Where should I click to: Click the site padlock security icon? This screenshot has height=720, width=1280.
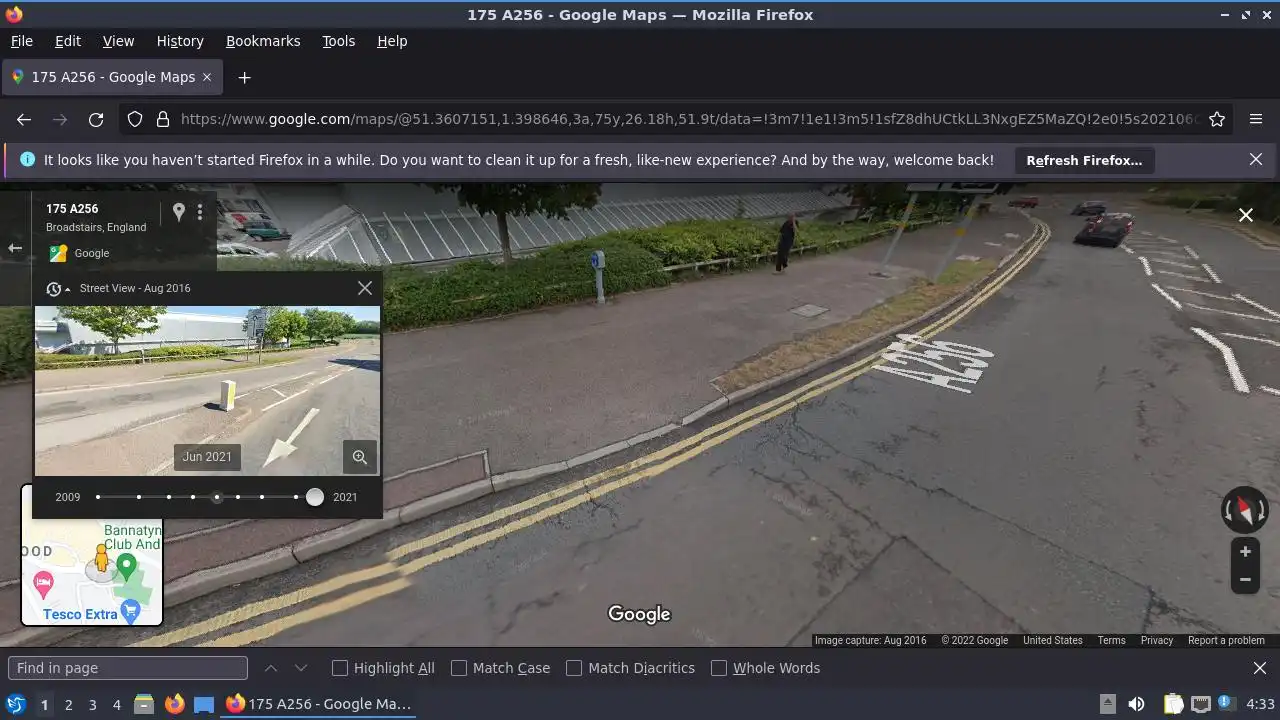click(163, 119)
